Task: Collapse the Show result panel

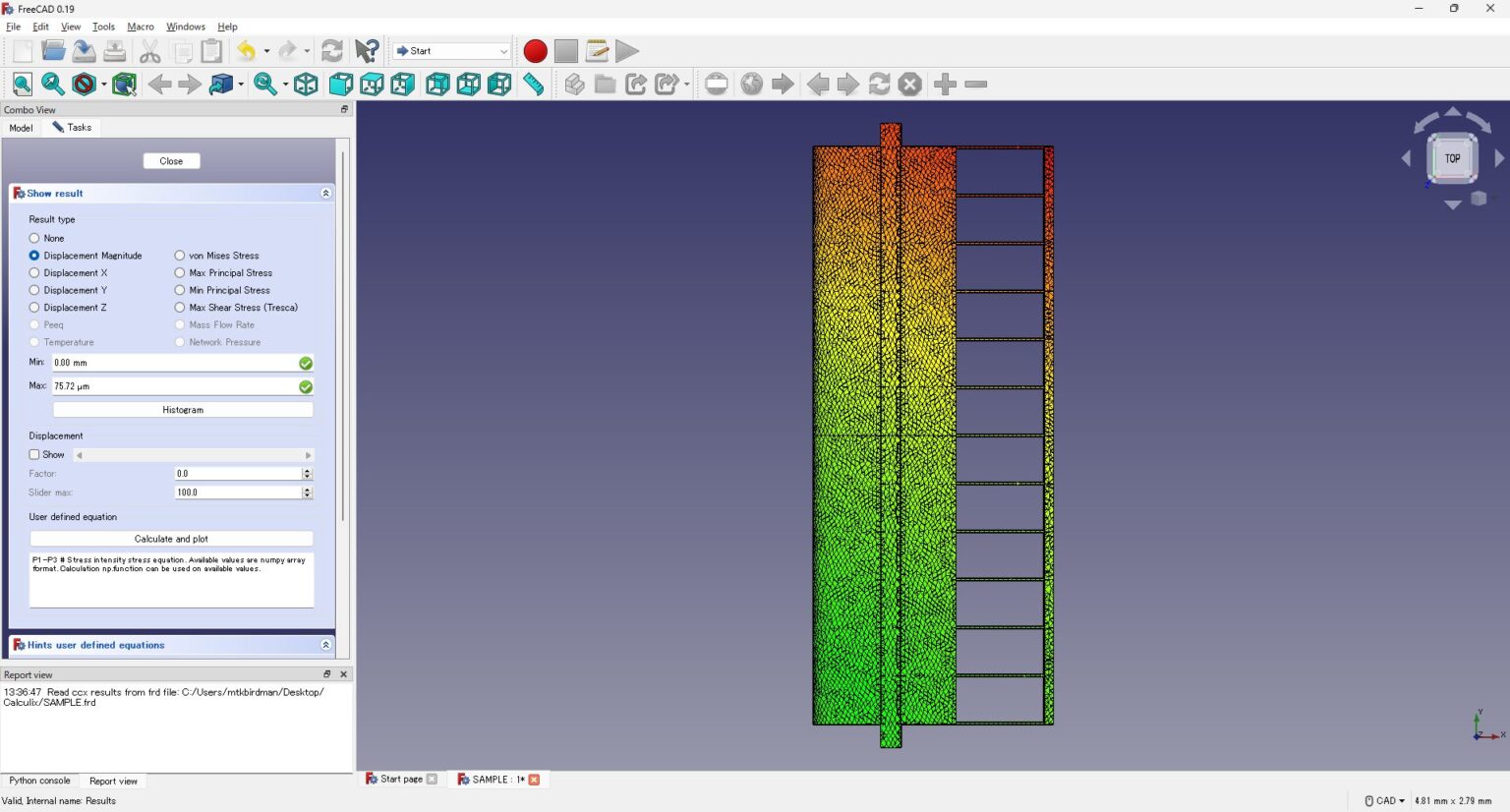Action: tap(325, 193)
